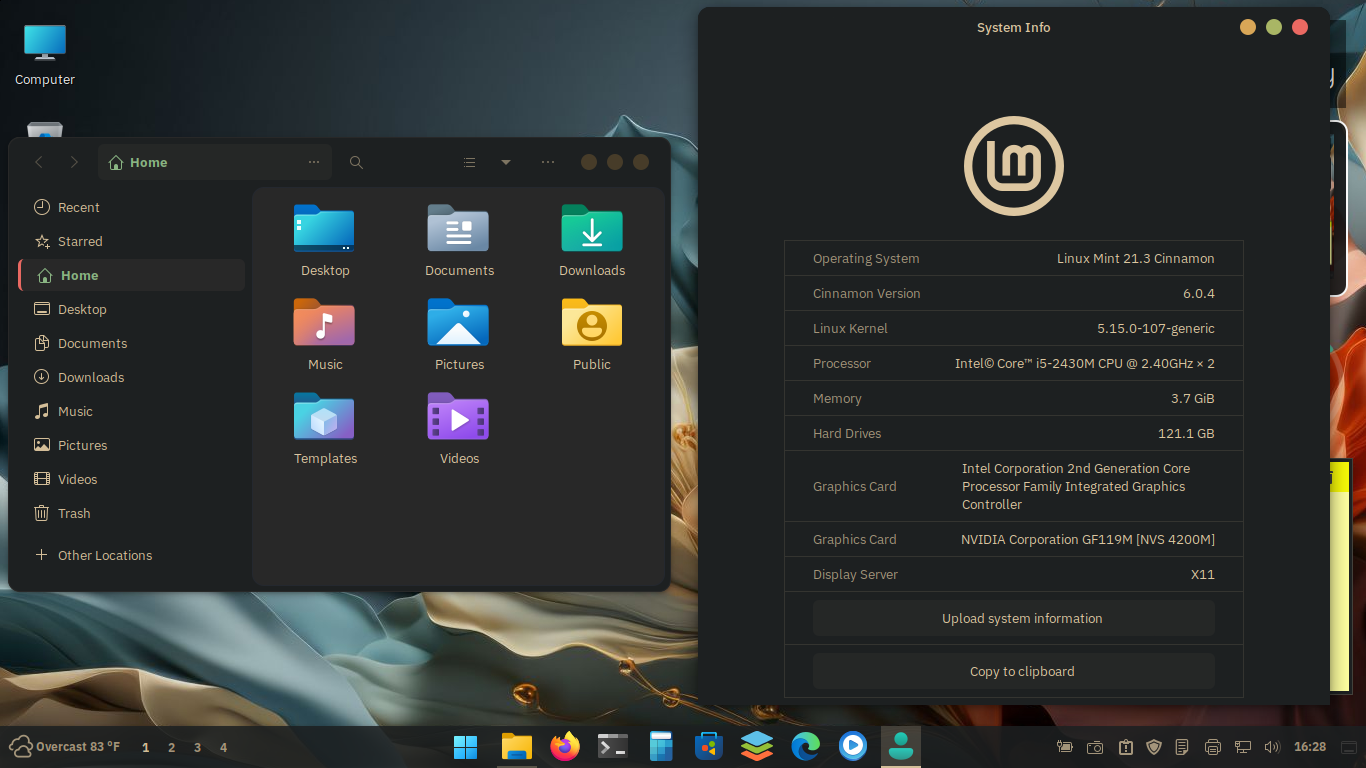Open Desktop from the sidebar

coord(132,310)
